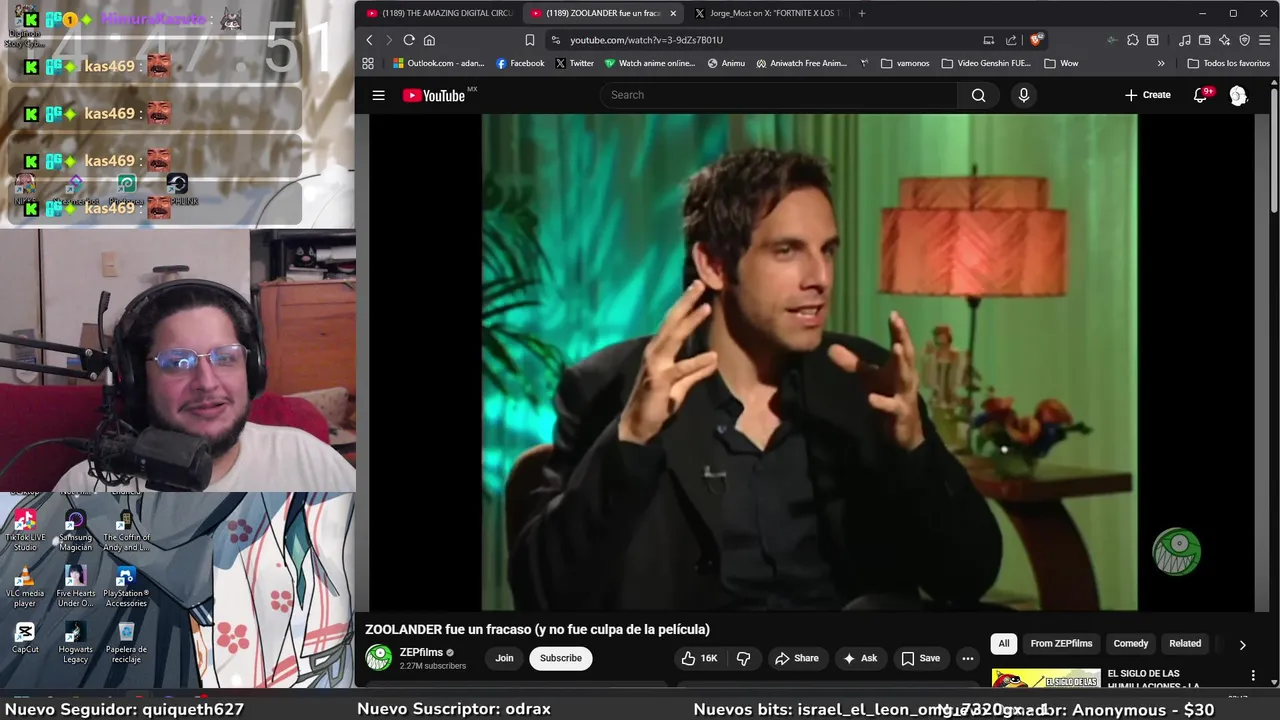Bookmark this page with the bookmark icon
Viewport: 1280px width, 720px height.
click(x=529, y=40)
